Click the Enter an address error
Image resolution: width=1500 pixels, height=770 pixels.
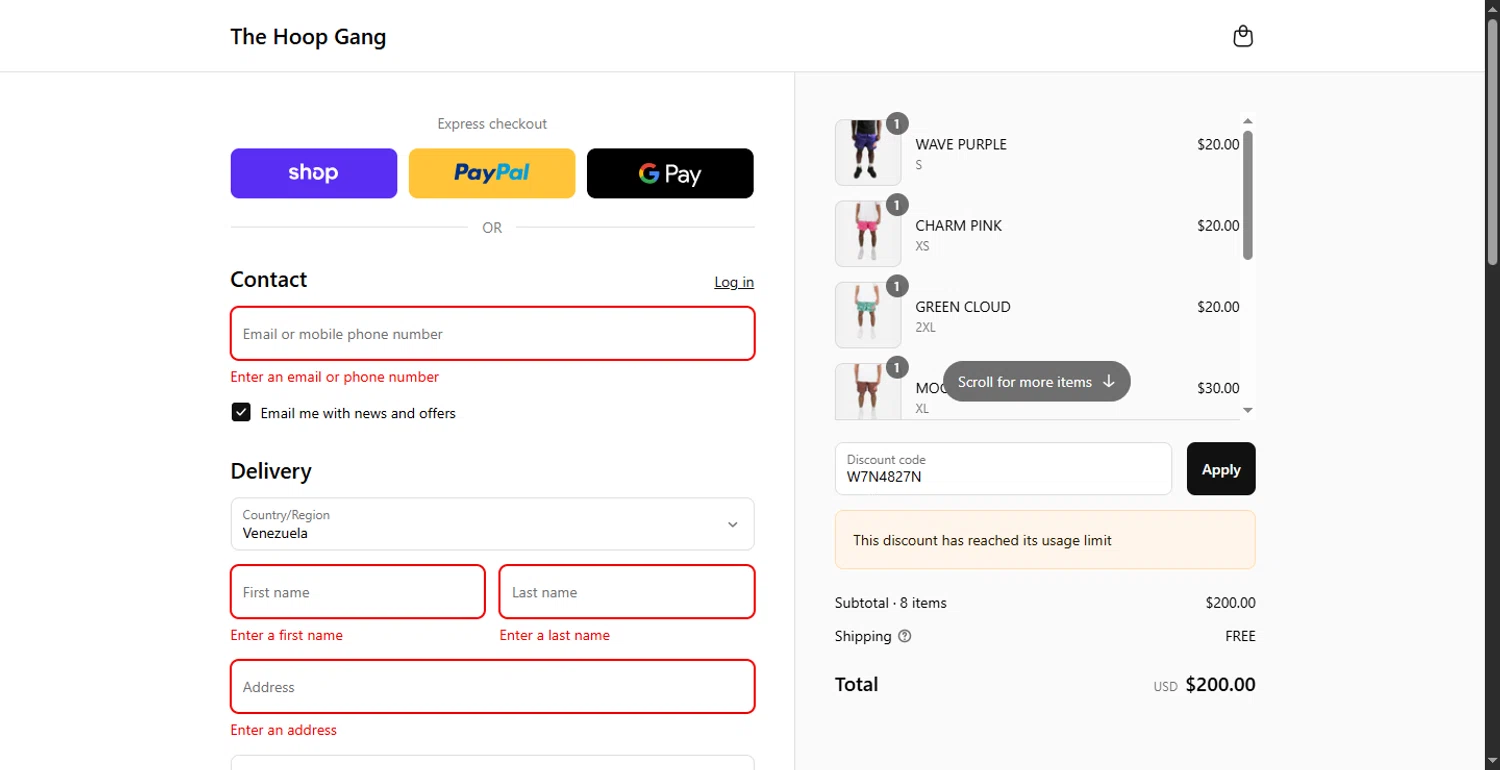(x=284, y=730)
